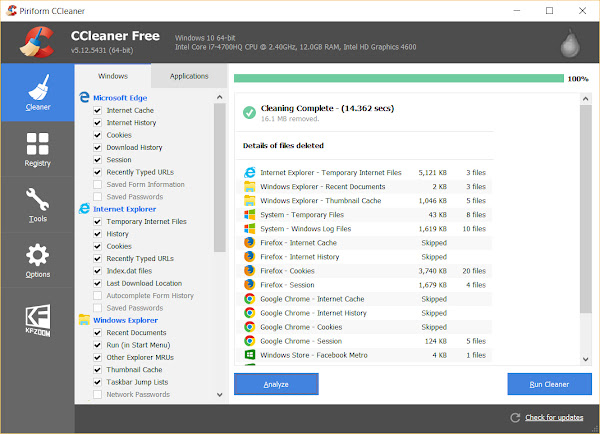Enable Autocomplete Form History checkbox

pyautogui.click(x=98, y=295)
